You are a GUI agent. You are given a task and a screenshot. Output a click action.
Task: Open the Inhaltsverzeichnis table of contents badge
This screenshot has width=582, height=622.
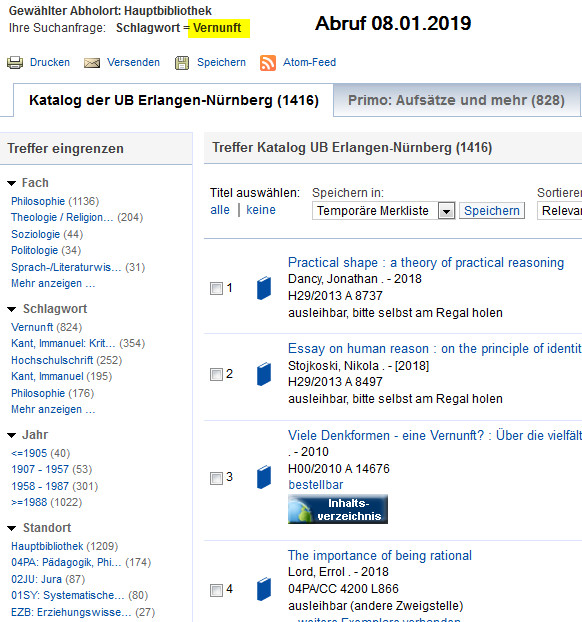click(x=338, y=509)
